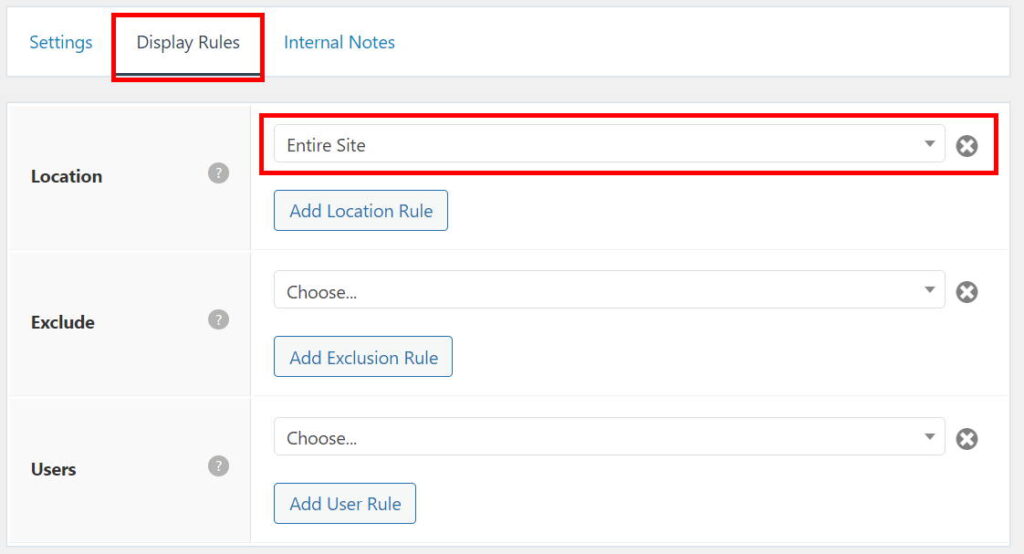
Task: Click the help icon next to Location
Action: [218, 173]
